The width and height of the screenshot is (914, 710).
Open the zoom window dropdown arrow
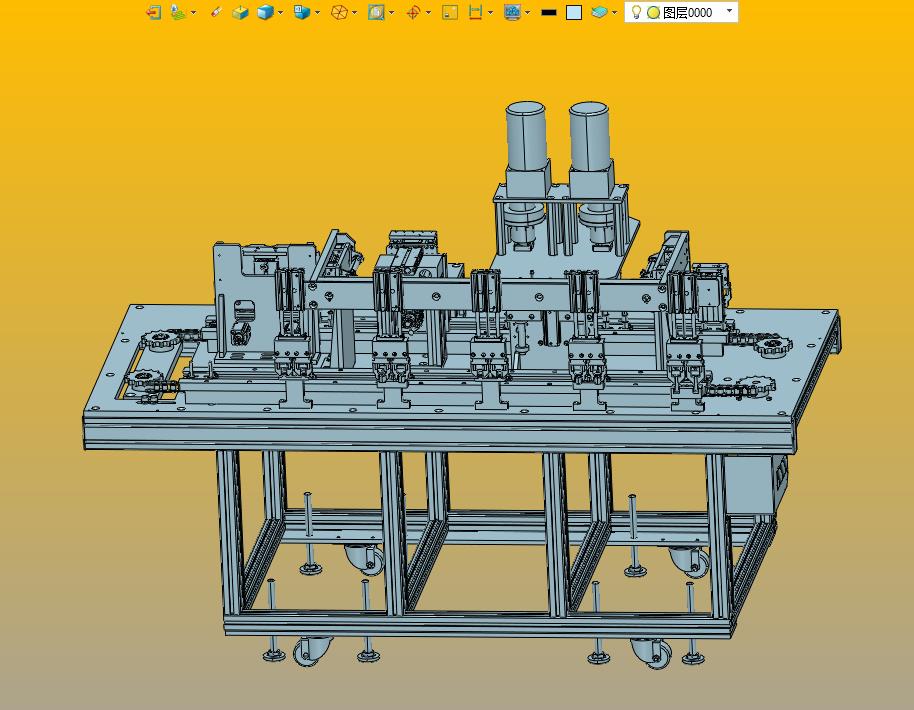(x=391, y=12)
